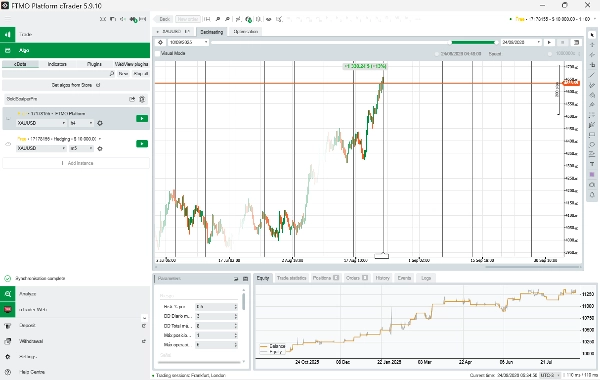The image size is (600, 380).
Task: Open the Events tab
Action: click(x=404, y=278)
